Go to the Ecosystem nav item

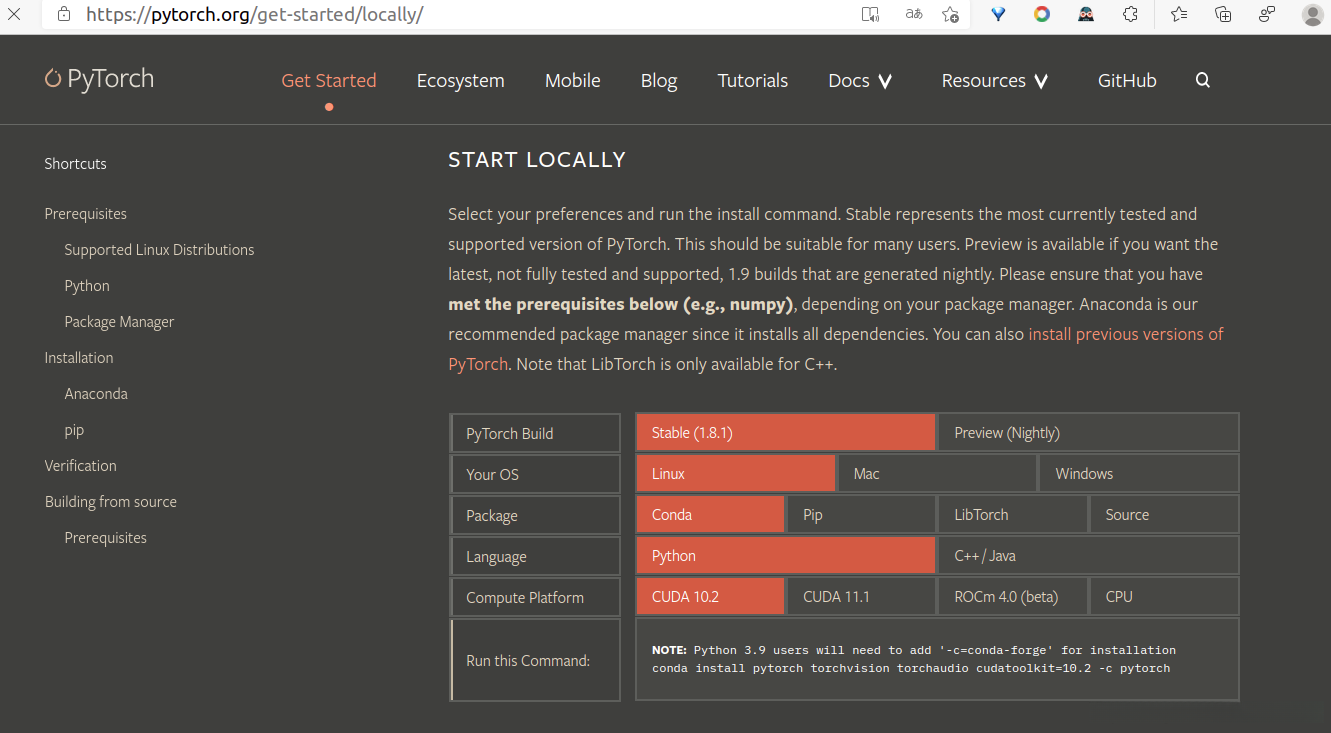460,81
